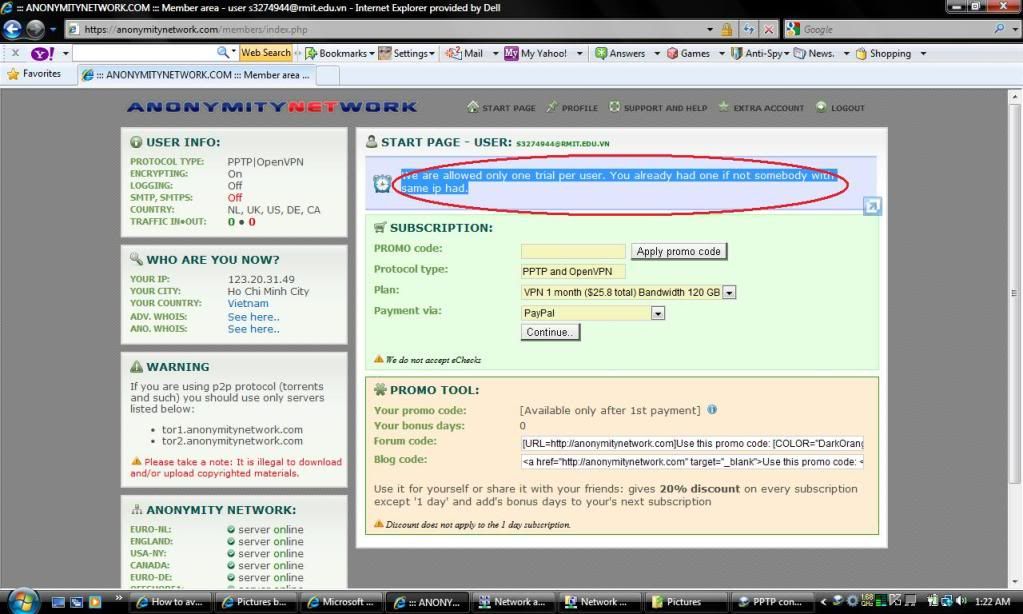Click the Forum code text field

click(692, 443)
